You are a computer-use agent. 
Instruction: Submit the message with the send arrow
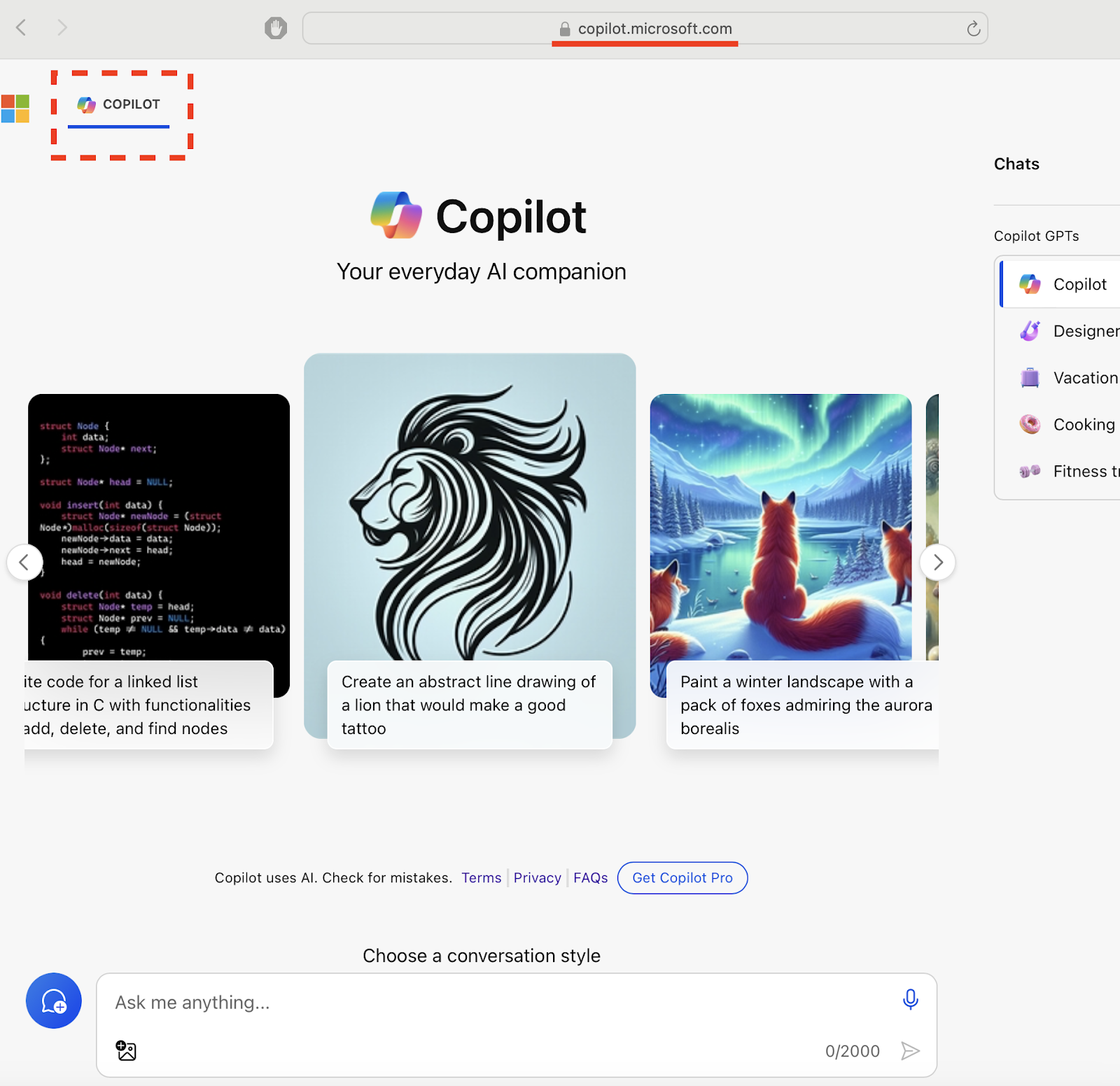tap(910, 1050)
